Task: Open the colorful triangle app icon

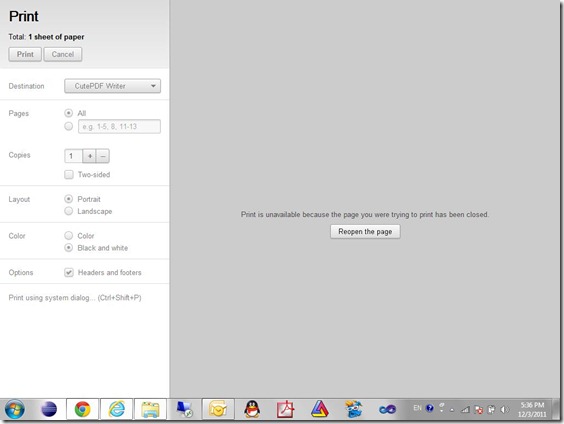Action: point(320,409)
